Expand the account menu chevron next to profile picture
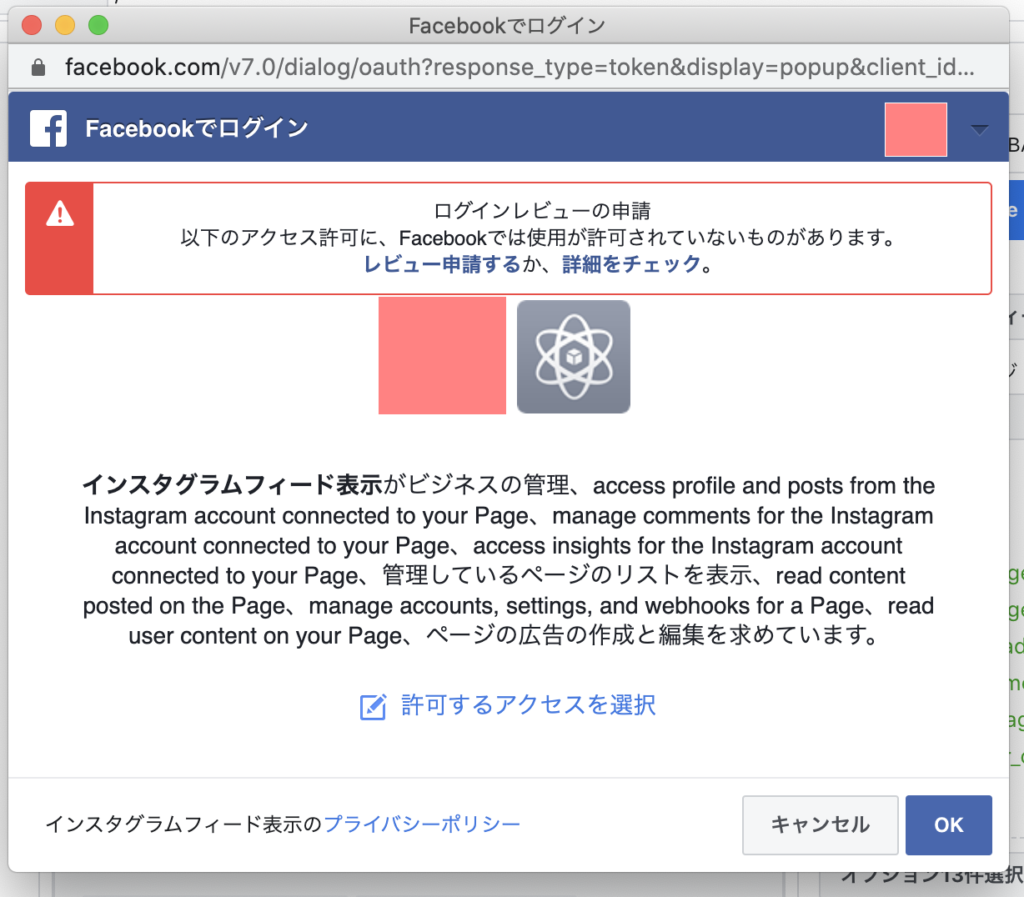The width and height of the screenshot is (1024, 897). (x=978, y=128)
